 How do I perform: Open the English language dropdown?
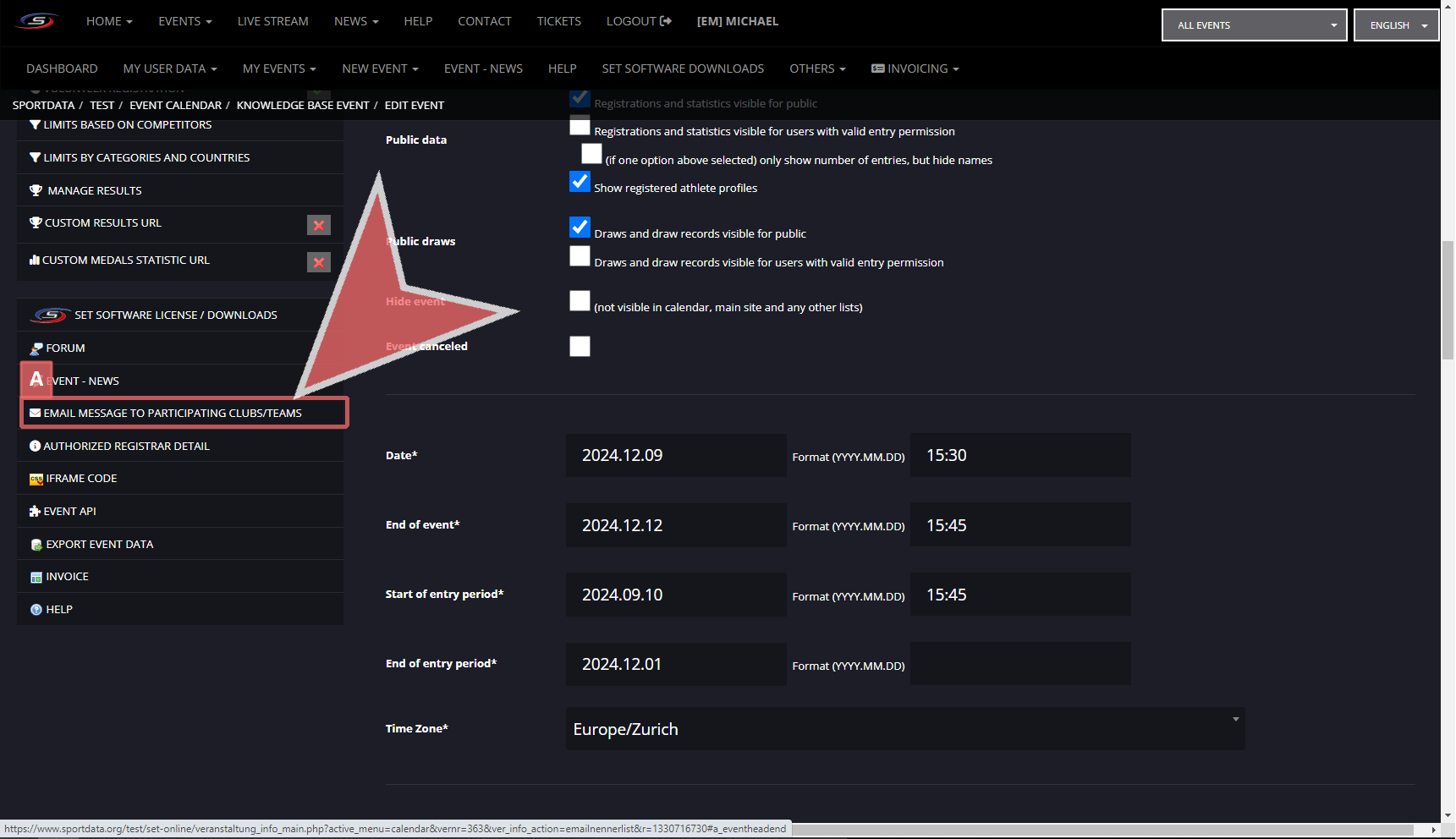pyautogui.click(x=1397, y=25)
